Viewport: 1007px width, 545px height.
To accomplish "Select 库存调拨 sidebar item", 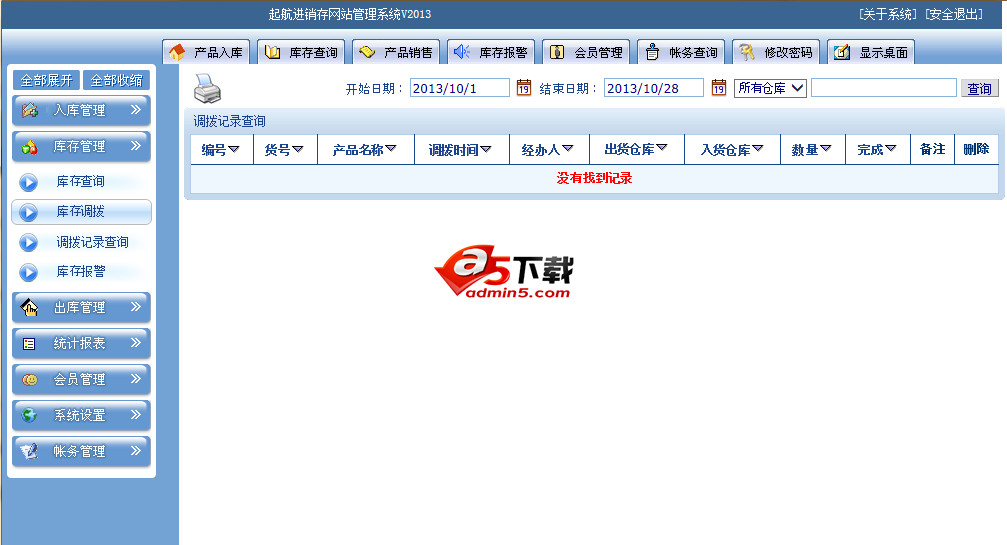I will click(82, 212).
